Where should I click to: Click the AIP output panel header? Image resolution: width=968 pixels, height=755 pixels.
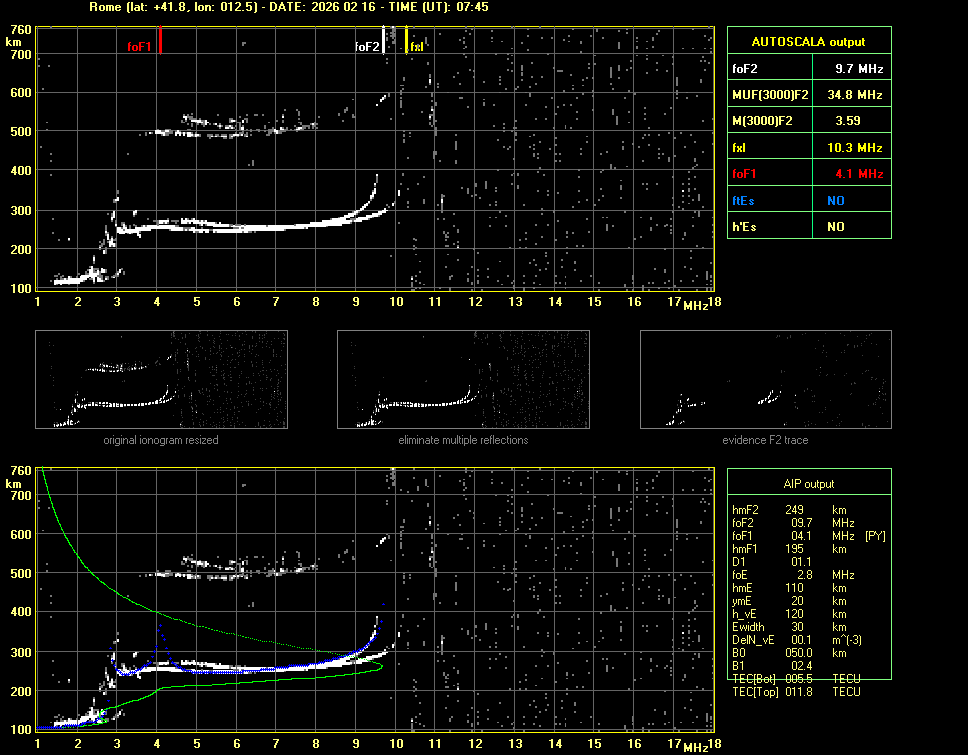coord(808,483)
